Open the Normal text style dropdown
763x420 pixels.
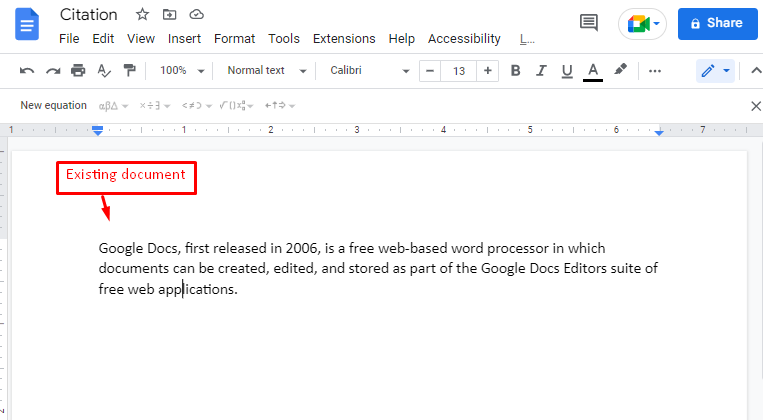(x=267, y=71)
